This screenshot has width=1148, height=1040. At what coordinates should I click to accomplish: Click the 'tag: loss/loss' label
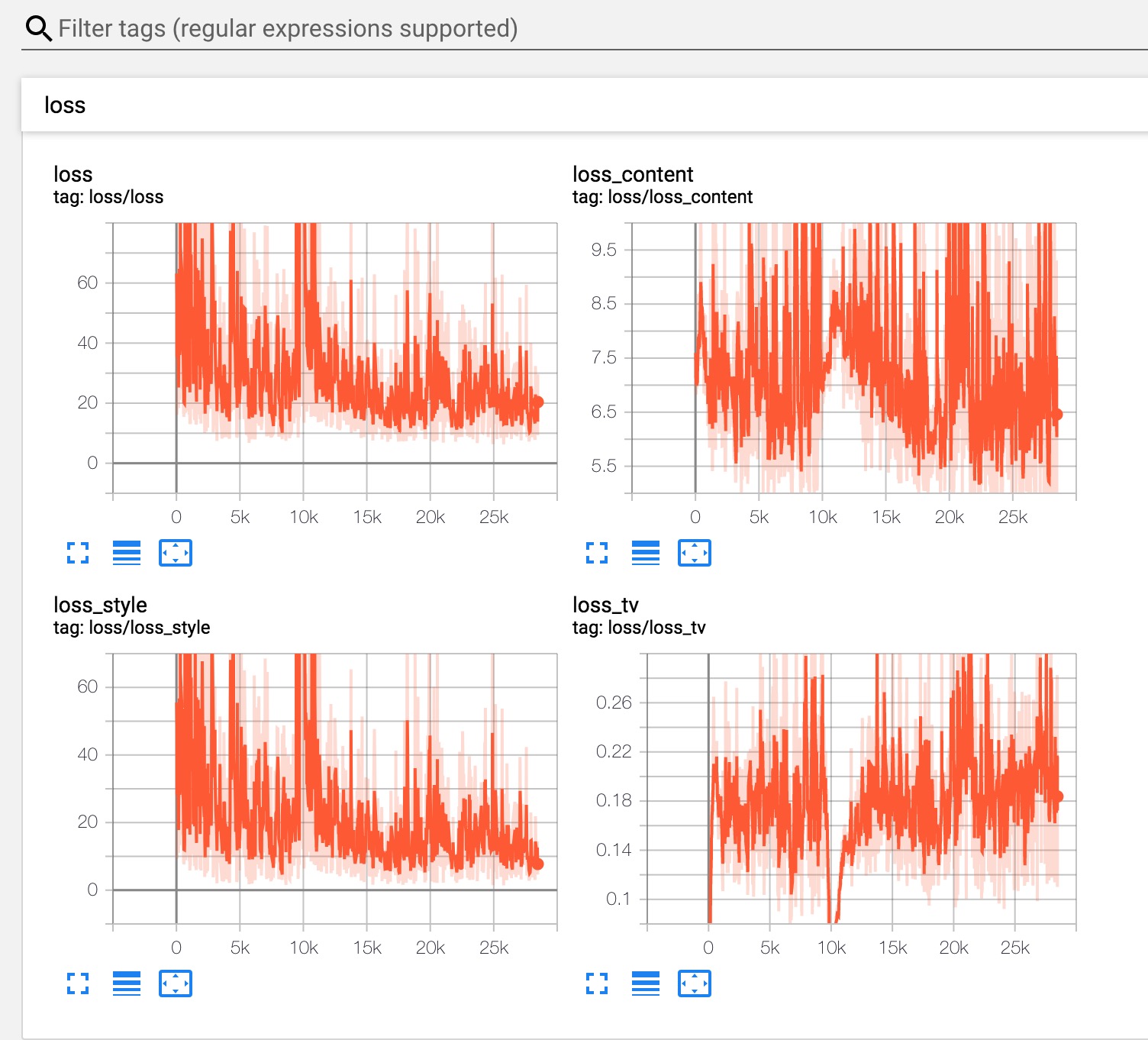pos(108,197)
